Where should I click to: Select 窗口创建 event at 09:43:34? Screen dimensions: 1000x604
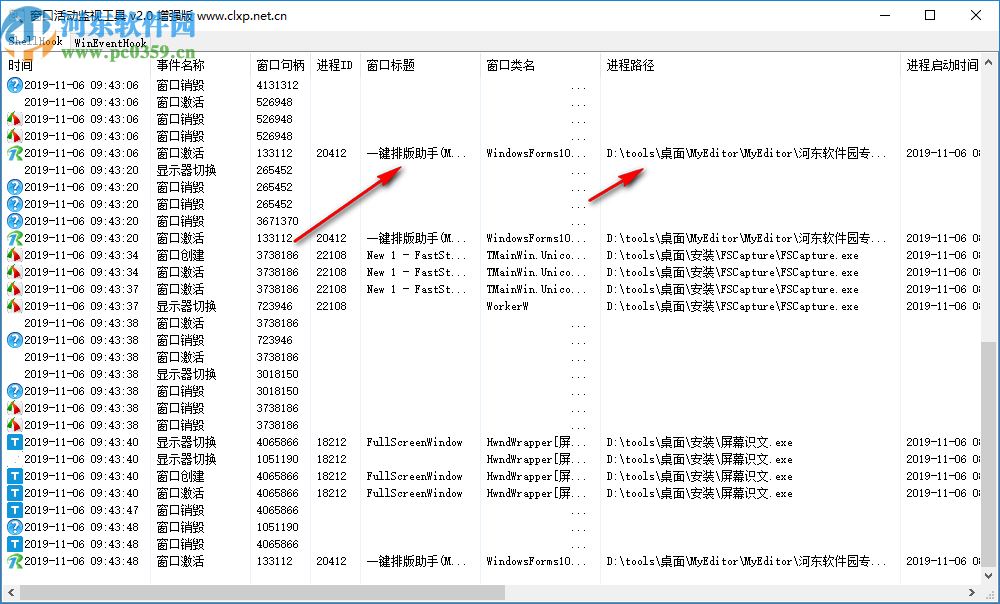coord(180,255)
